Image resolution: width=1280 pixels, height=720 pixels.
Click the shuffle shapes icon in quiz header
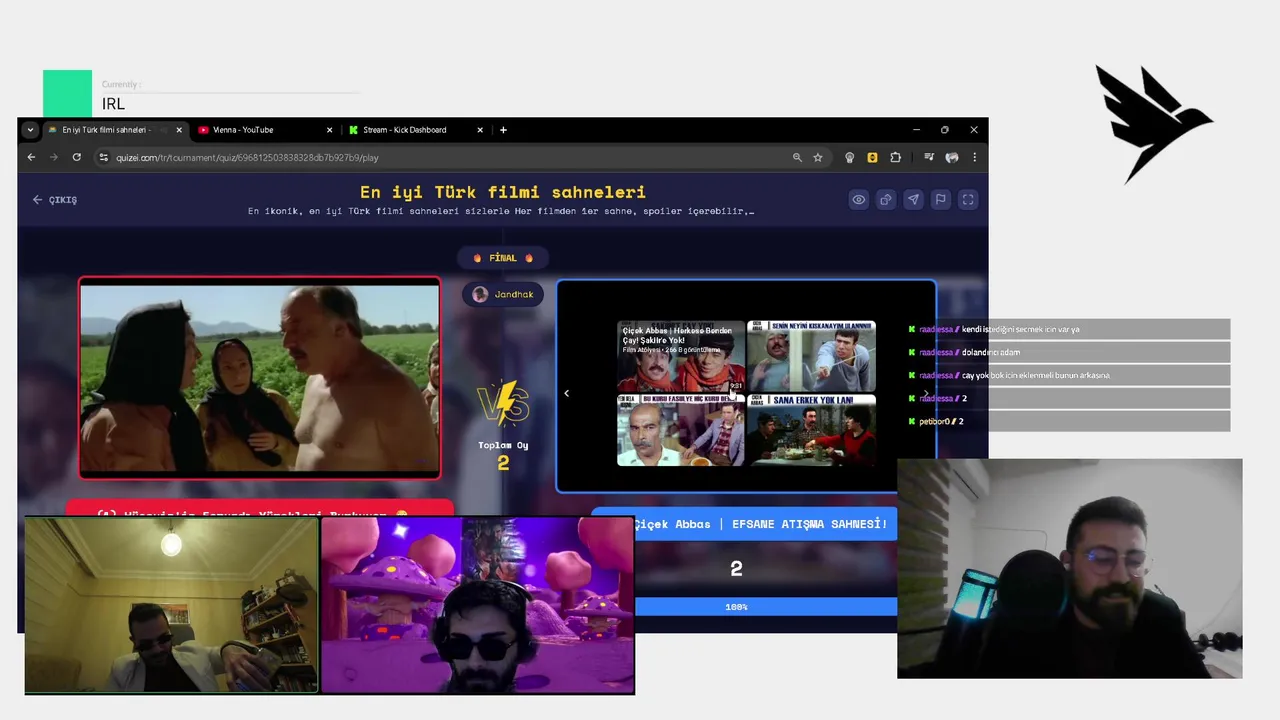point(886,200)
